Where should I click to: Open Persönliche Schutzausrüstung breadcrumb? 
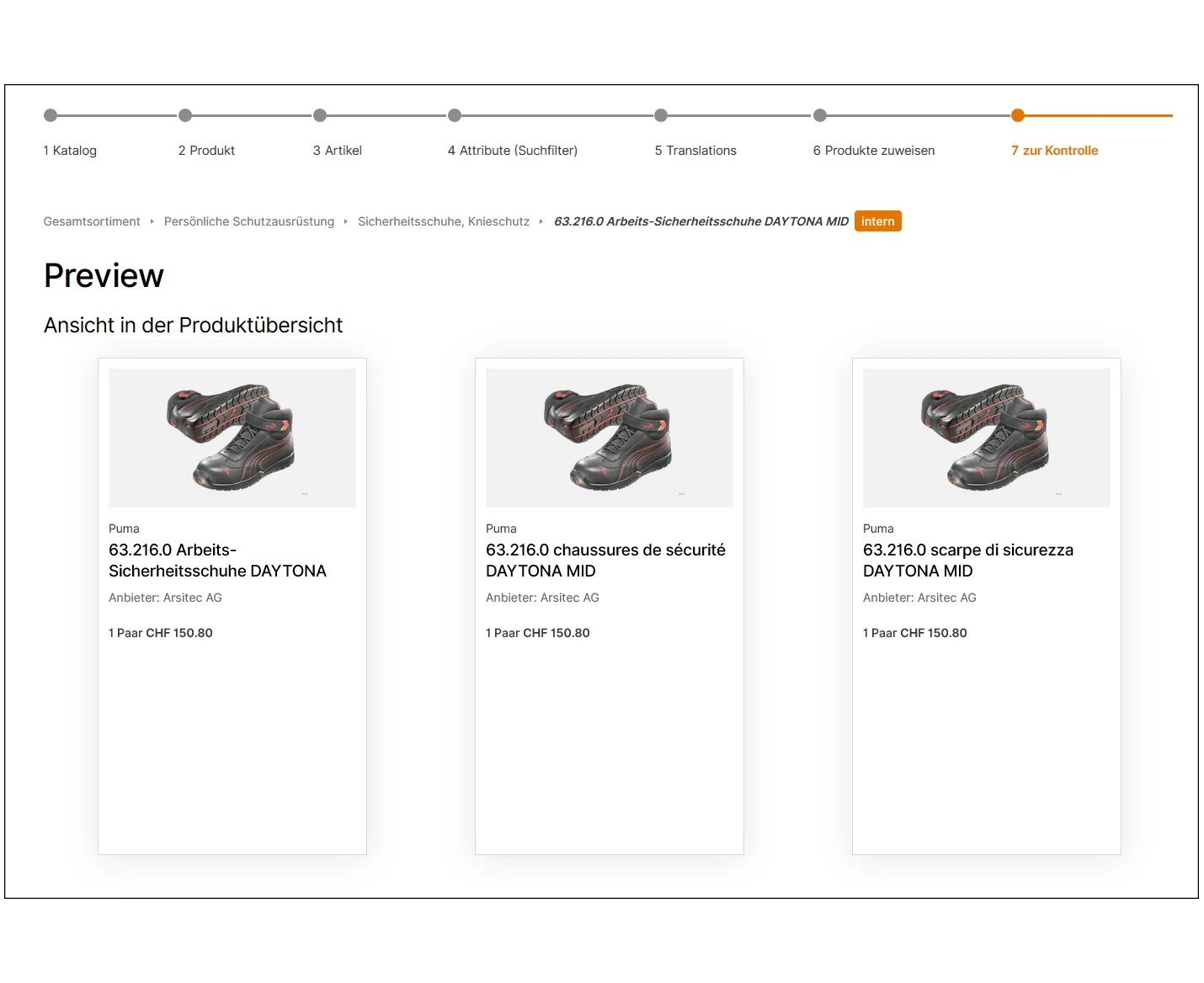pyautogui.click(x=249, y=221)
